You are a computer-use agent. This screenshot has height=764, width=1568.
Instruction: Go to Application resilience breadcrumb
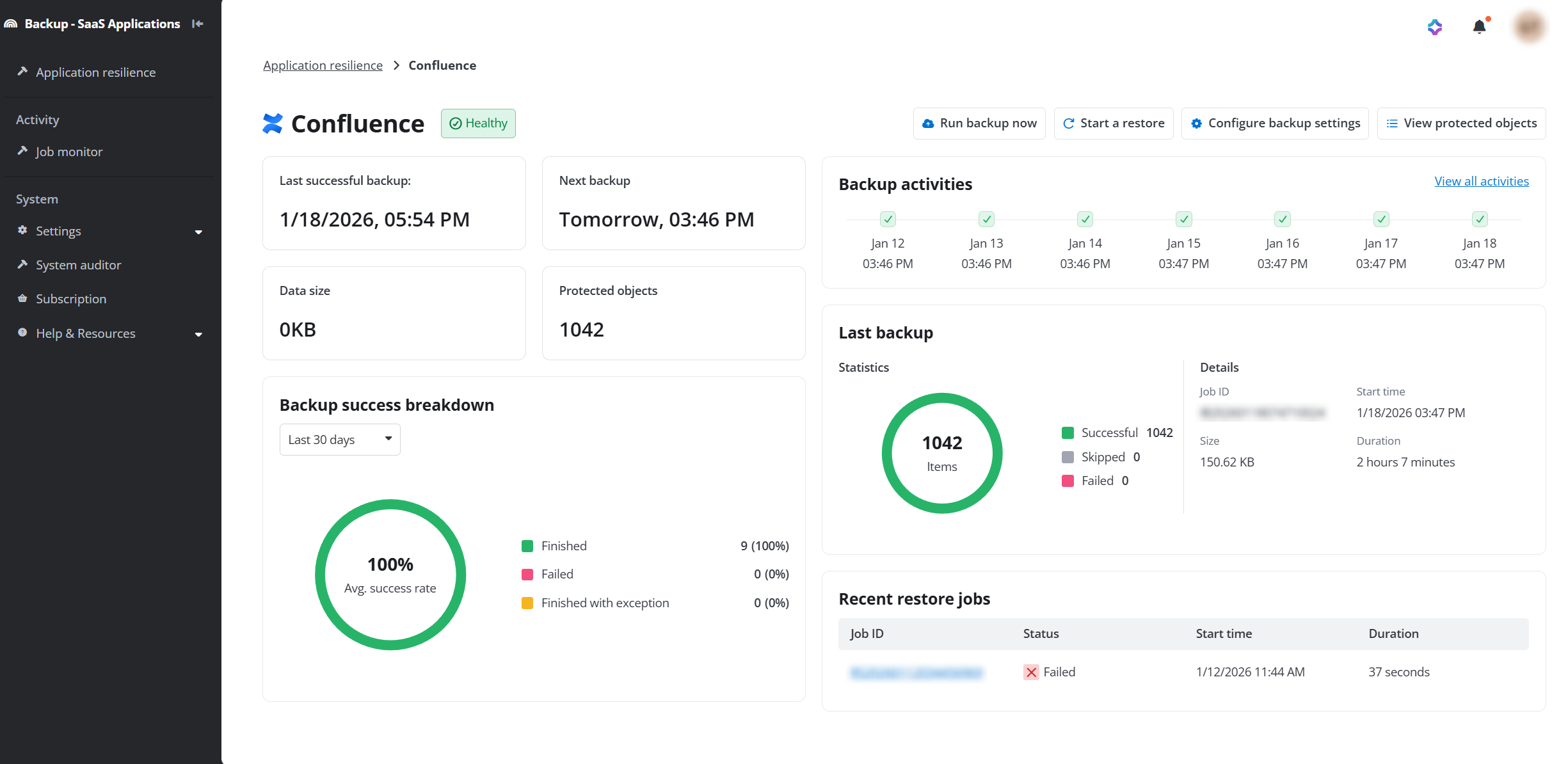click(x=323, y=65)
